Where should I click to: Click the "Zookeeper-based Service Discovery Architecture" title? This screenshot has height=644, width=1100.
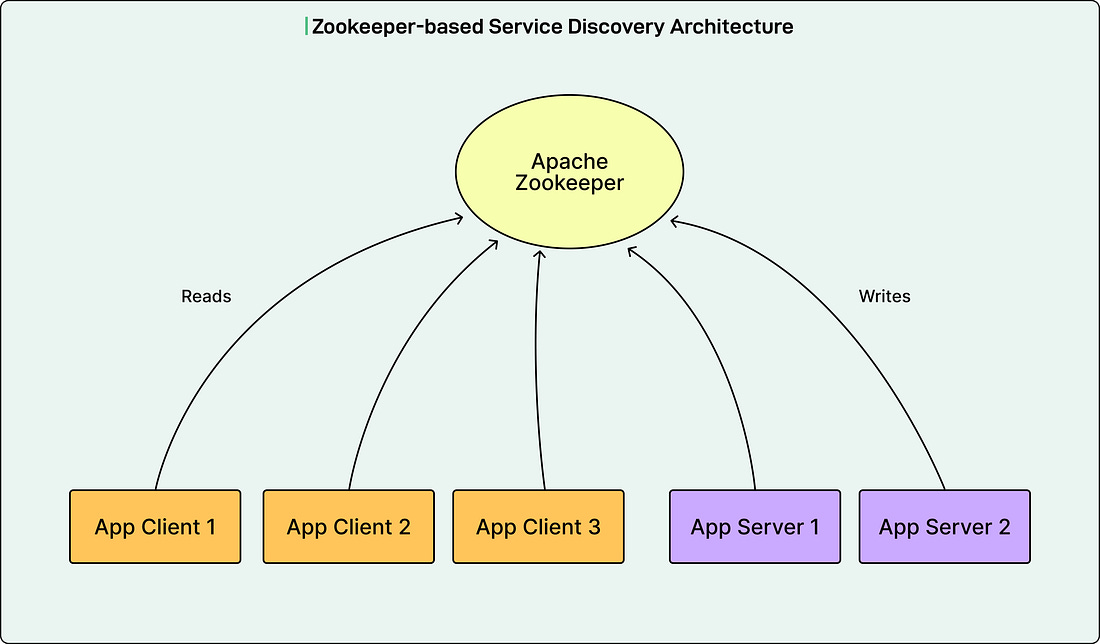click(x=553, y=27)
